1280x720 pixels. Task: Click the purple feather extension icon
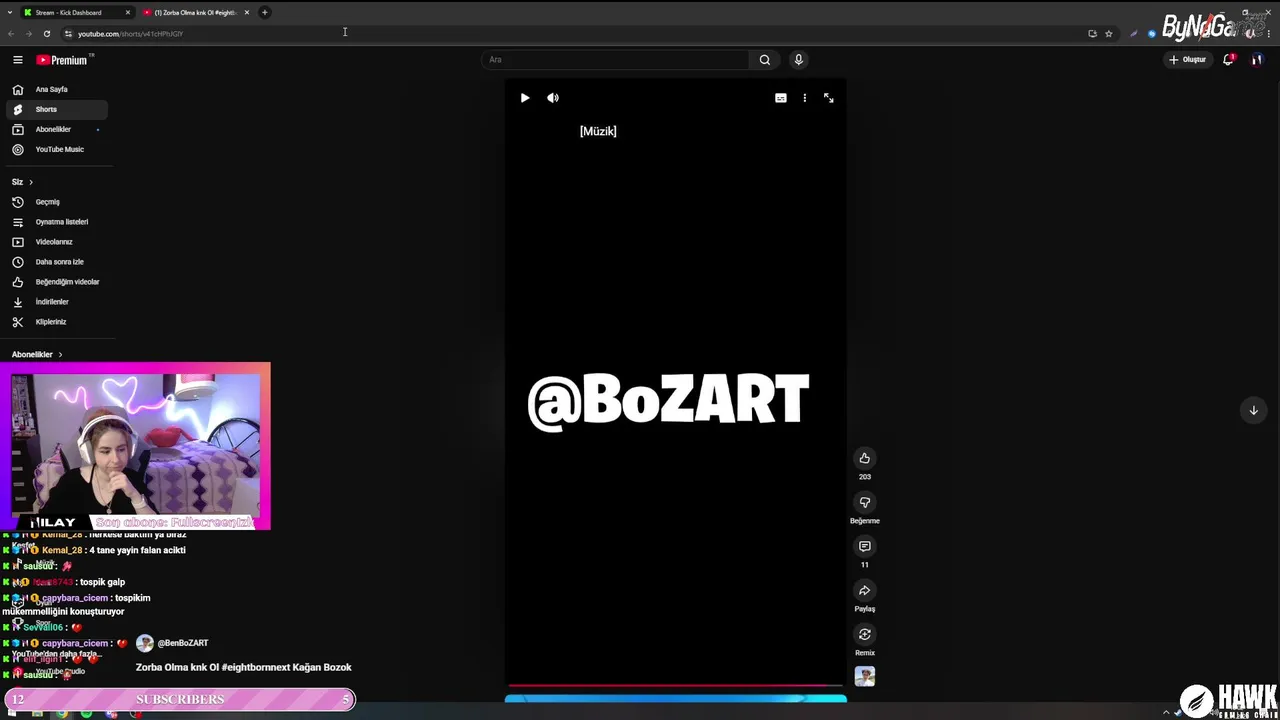1134,34
